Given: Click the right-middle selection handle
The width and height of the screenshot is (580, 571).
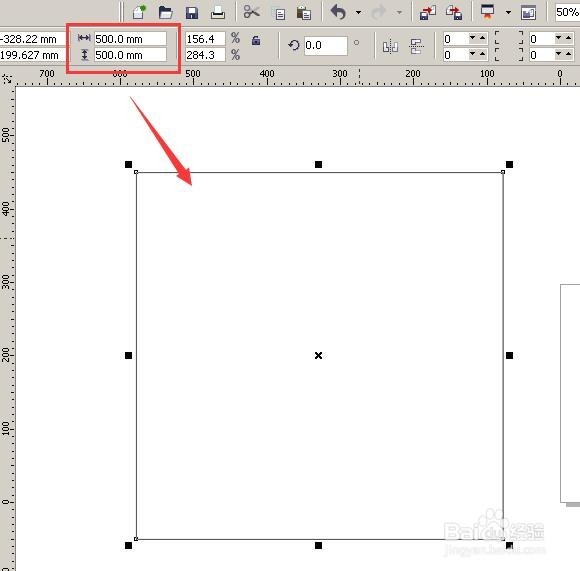Looking at the screenshot, I should click(x=509, y=355).
